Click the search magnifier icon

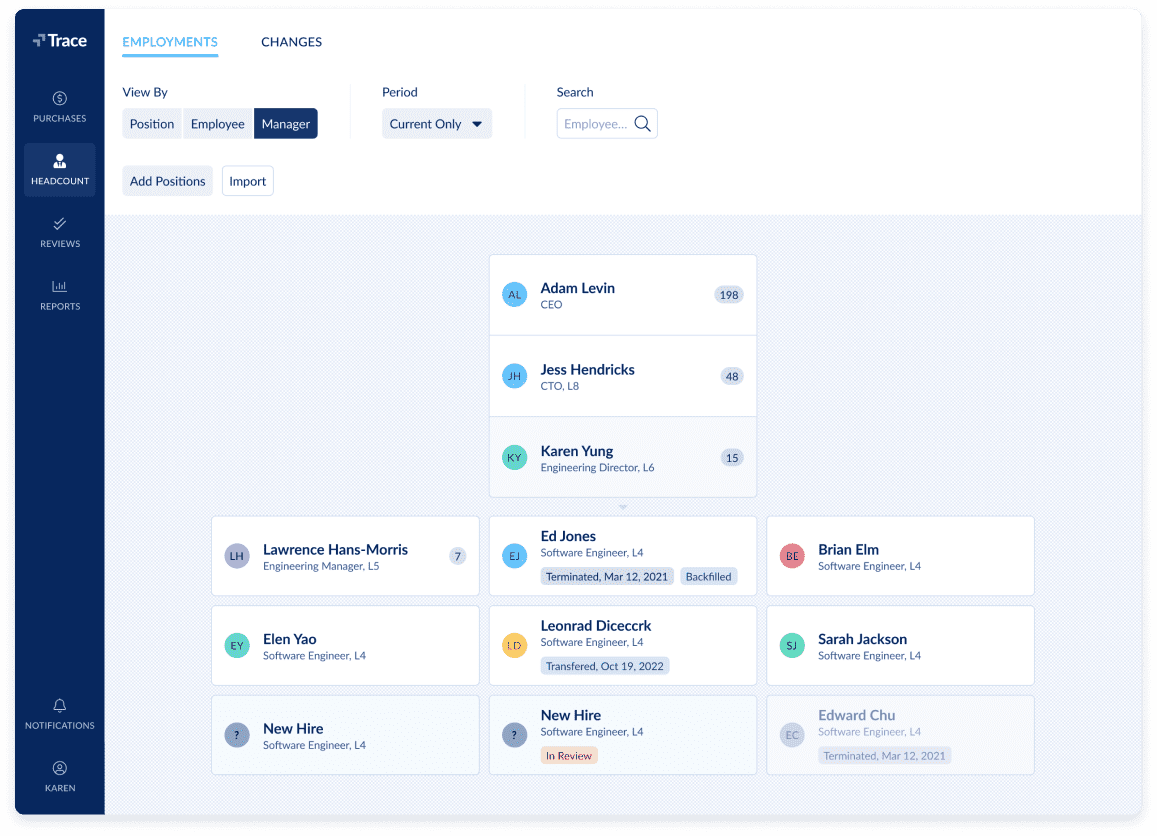[x=643, y=124]
